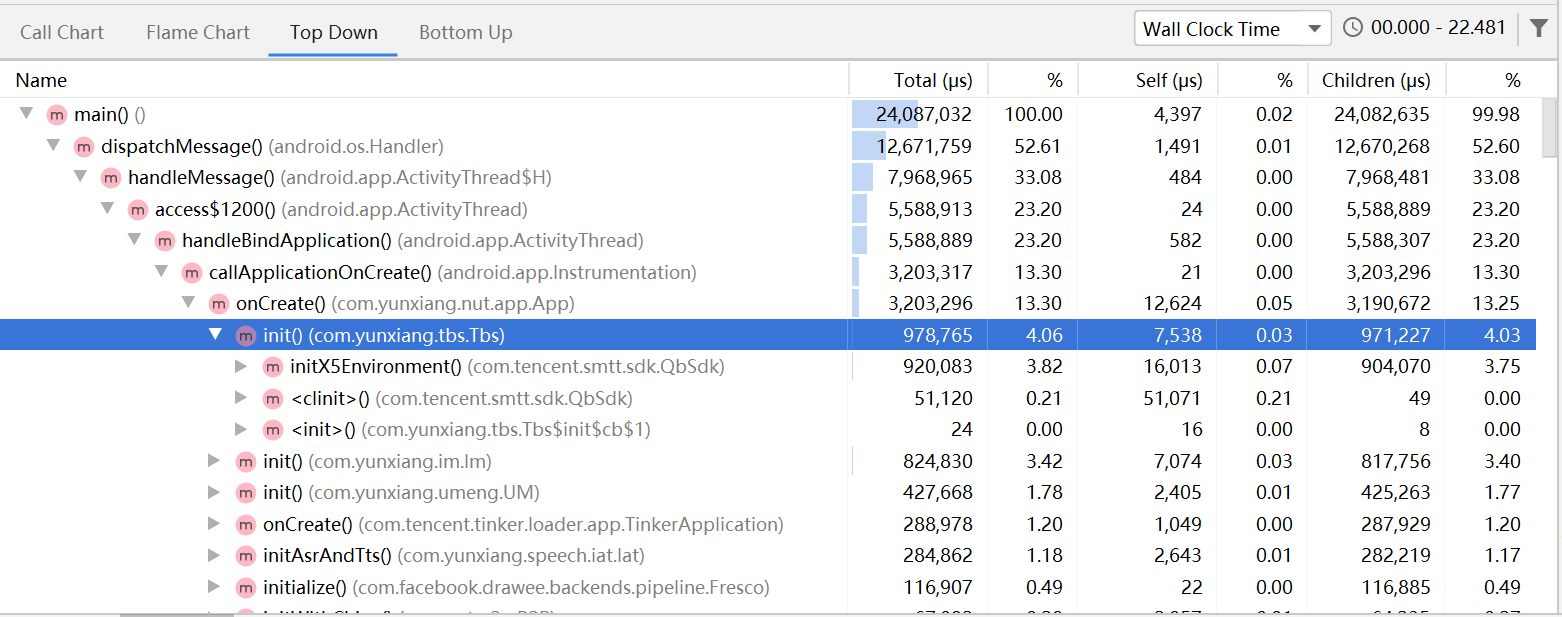Expand init() of com.yunxiang.umeng.UM
The image size is (1562, 617).
214,492
